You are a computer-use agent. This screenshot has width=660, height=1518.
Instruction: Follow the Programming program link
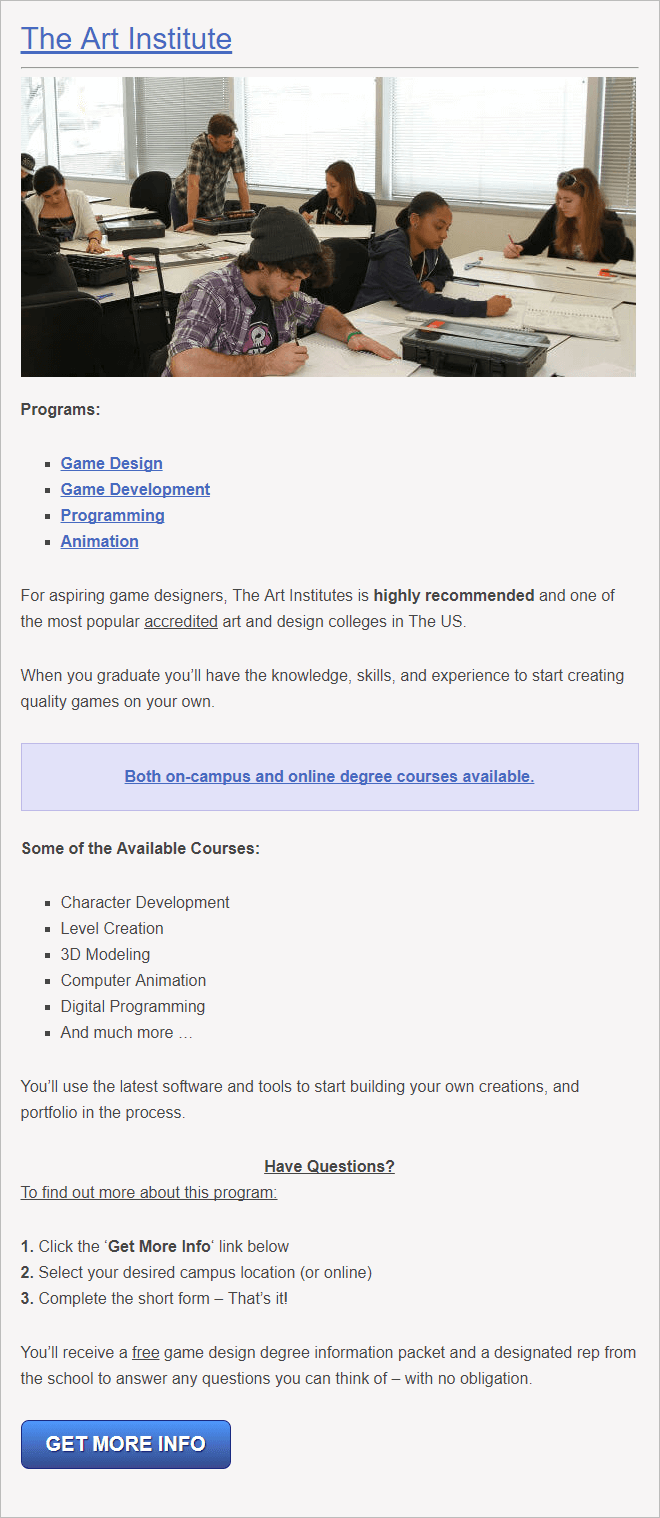tap(112, 515)
